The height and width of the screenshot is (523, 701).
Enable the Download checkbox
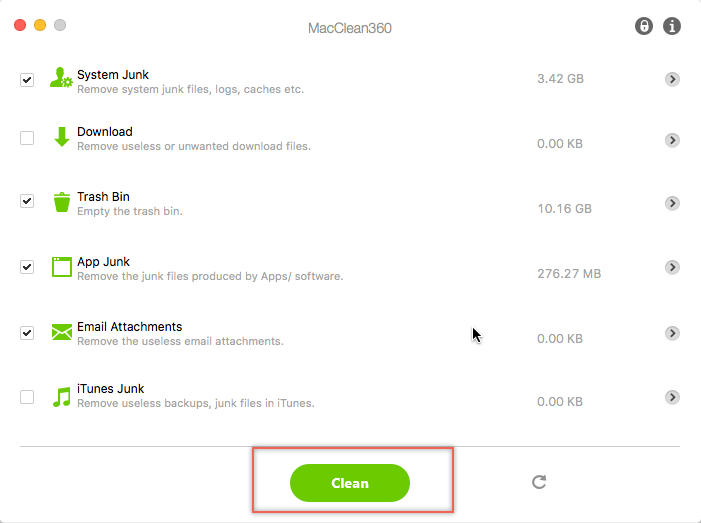click(x=27, y=138)
